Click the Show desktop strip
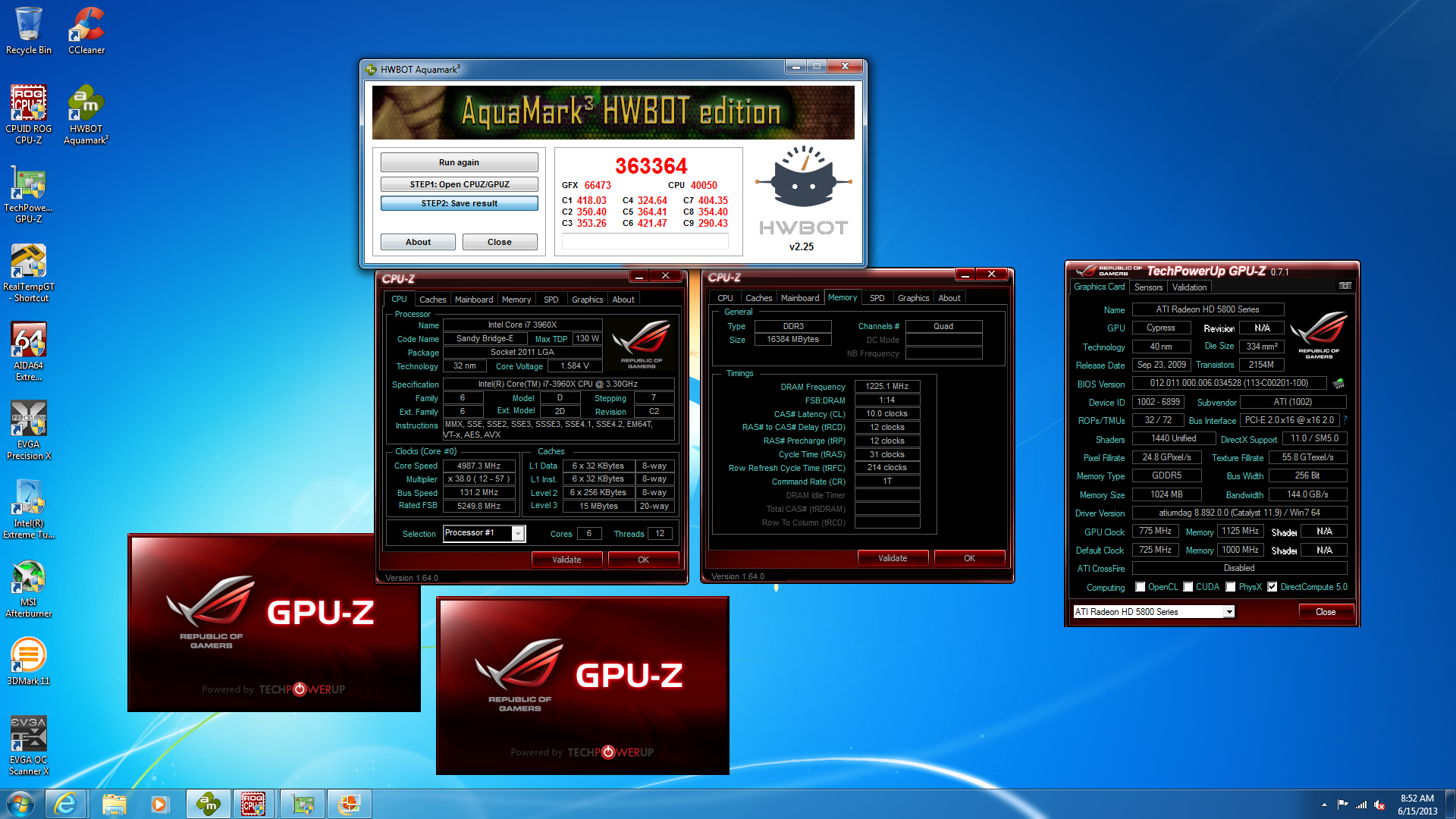1456x819 pixels. 1450,804
